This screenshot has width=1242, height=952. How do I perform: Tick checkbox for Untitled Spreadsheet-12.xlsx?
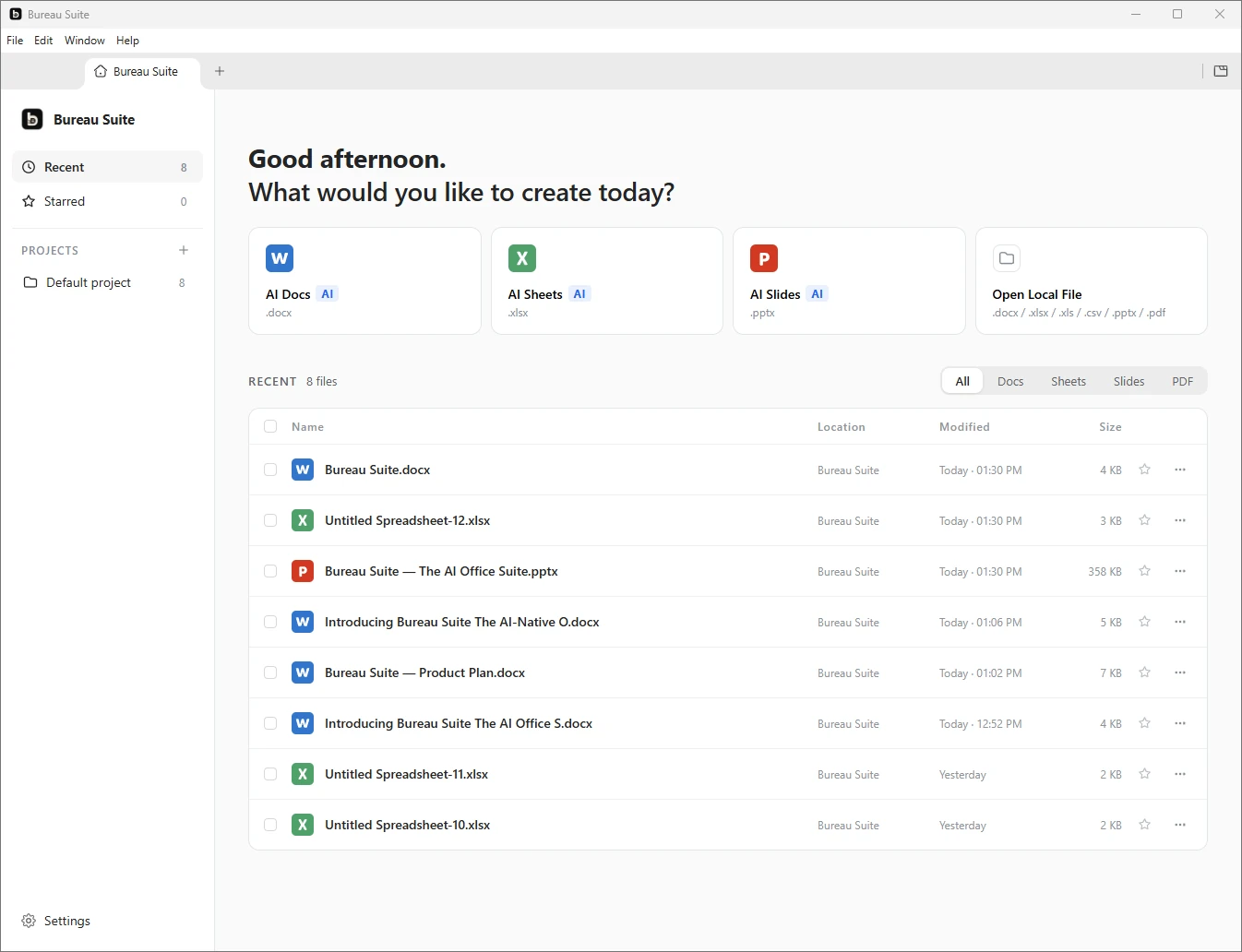click(x=270, y=520)
